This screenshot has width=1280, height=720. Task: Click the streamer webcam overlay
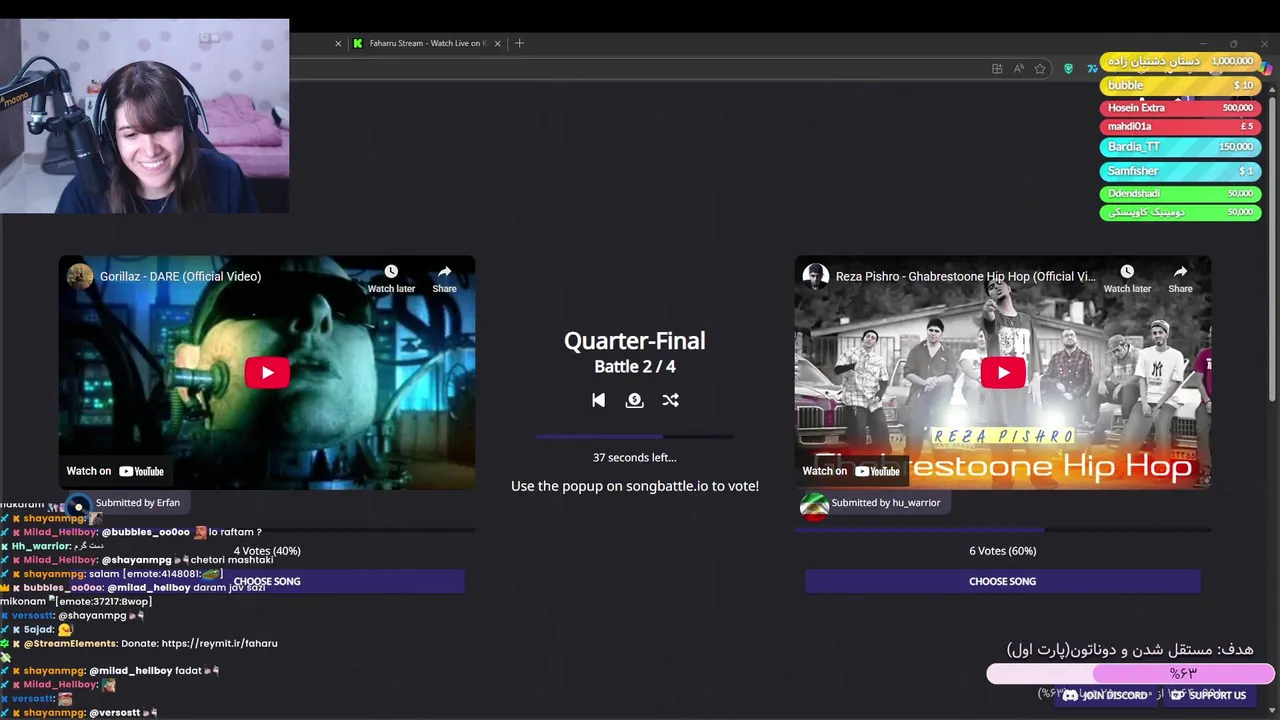[x=145, y=116]
